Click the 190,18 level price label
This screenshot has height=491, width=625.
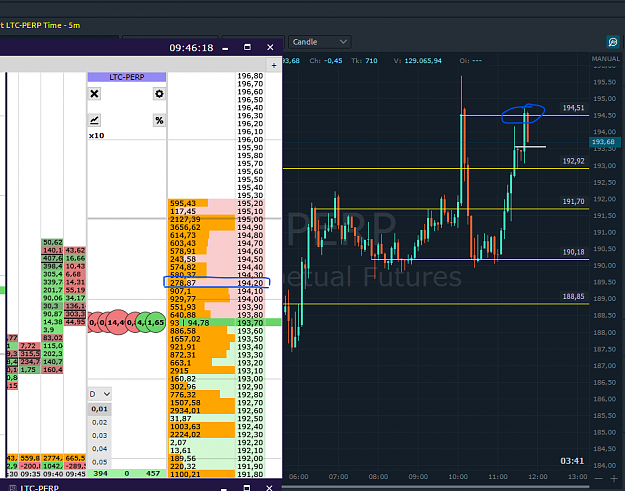(573, 252)
